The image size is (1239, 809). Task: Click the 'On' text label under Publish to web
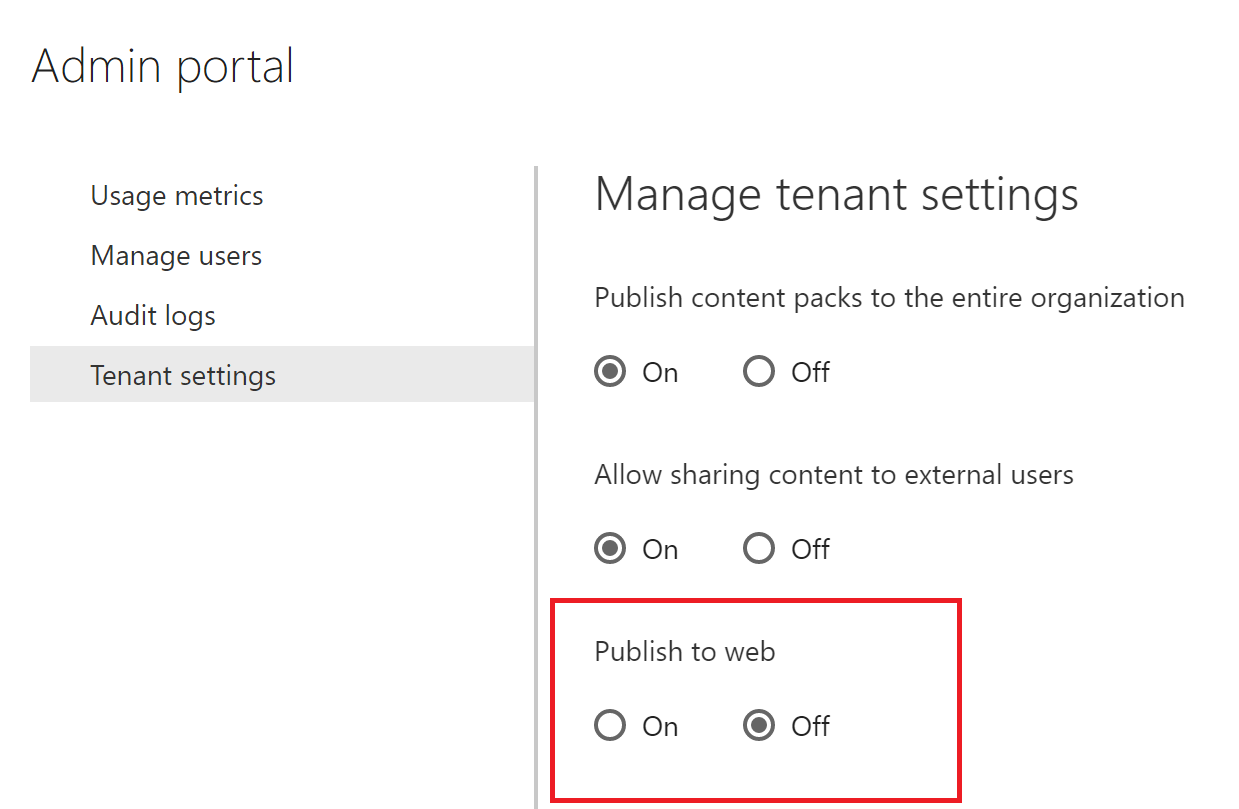point(660,726)
